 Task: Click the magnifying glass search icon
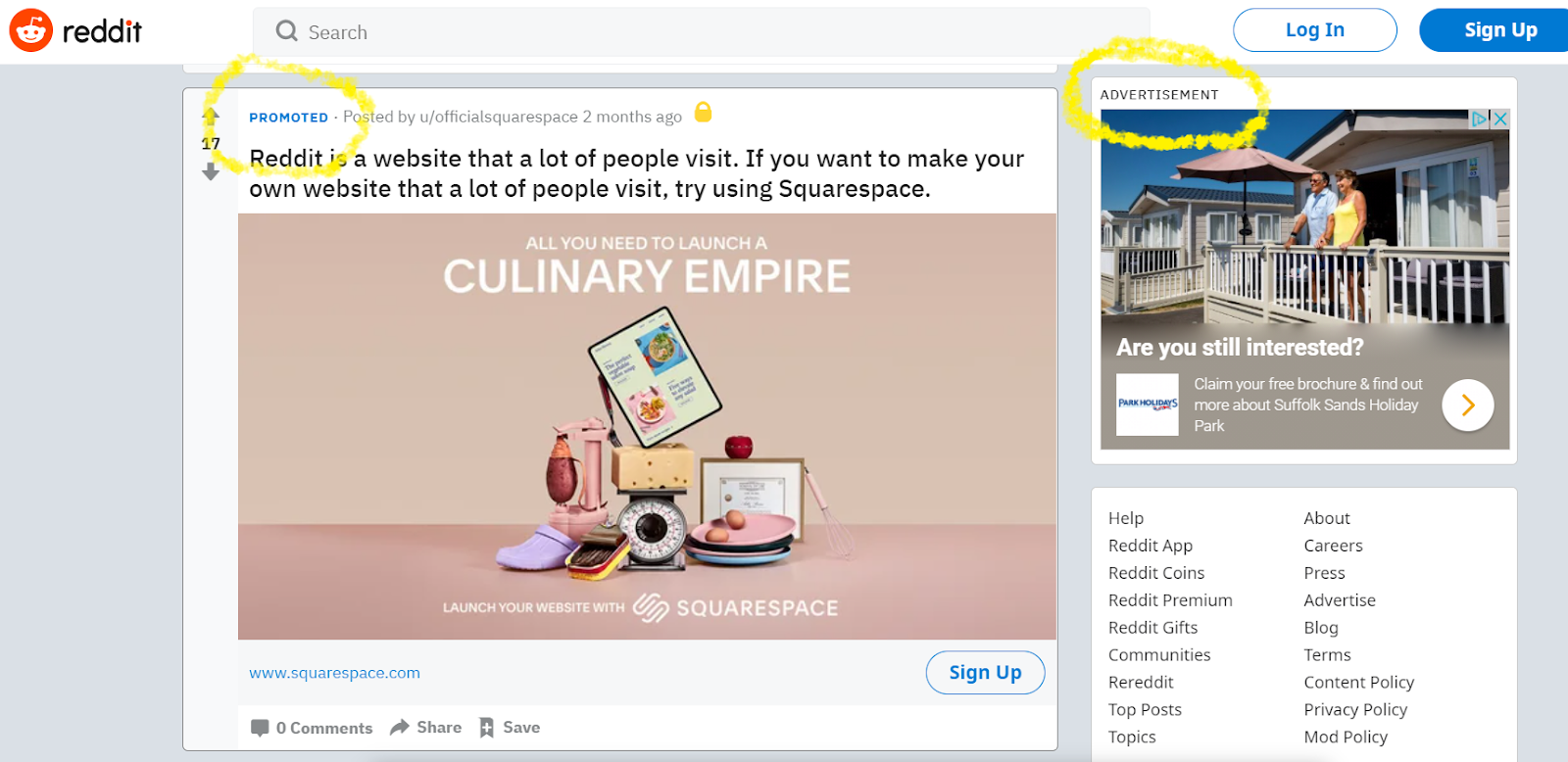pyautogui.click(x=286, y=31)
